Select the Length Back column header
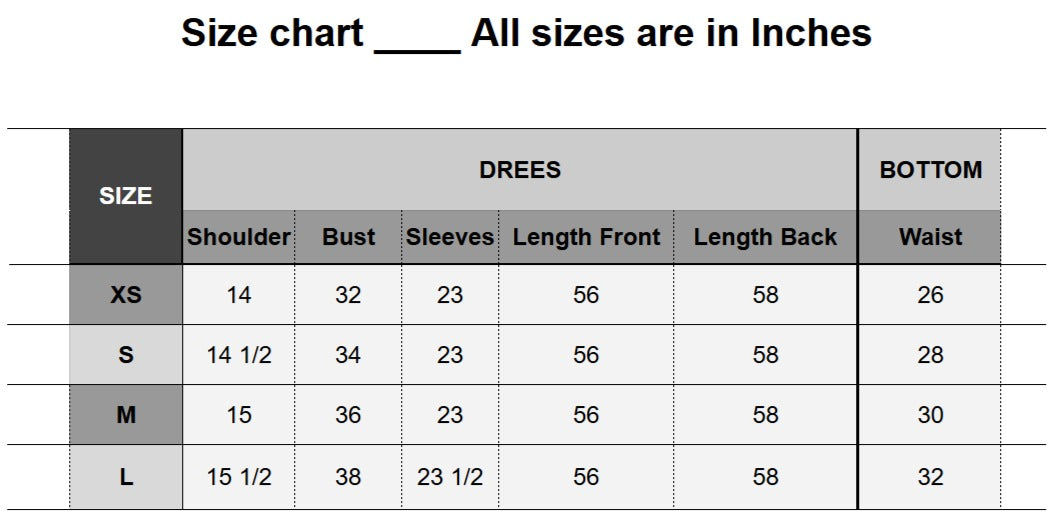The image size is (1058, 511). click(x=765, y=237)
